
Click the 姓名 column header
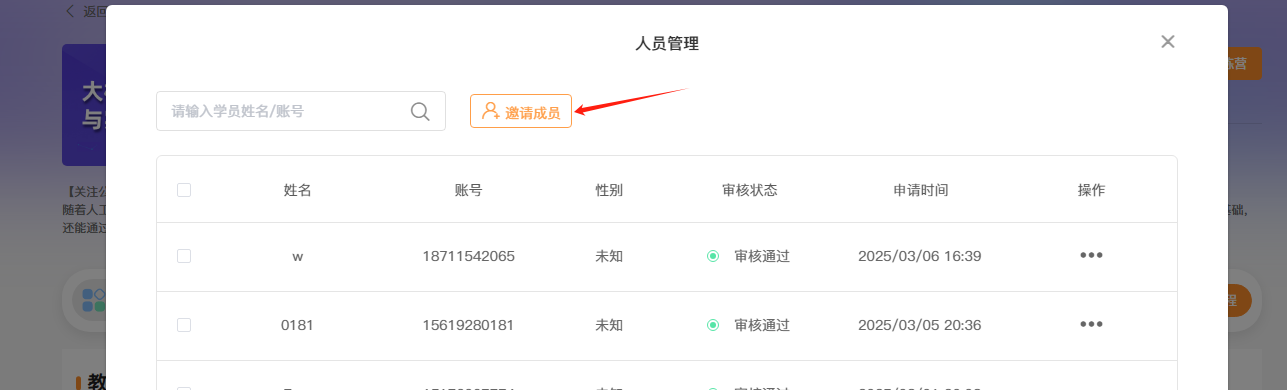[298, 190]
